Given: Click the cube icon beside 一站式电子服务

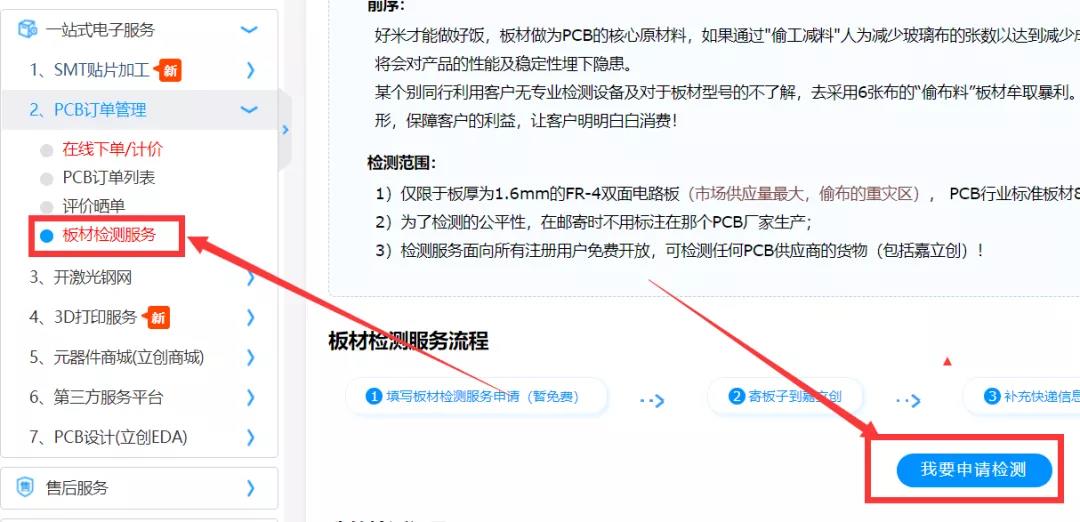Looking at the screenshot, I should point(27,30).
